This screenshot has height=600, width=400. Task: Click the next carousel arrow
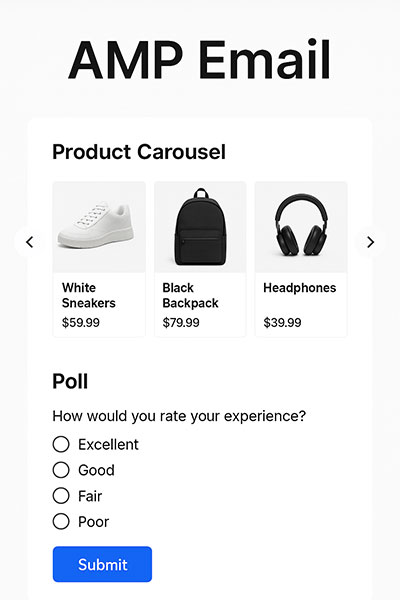[x=370, y=242]
